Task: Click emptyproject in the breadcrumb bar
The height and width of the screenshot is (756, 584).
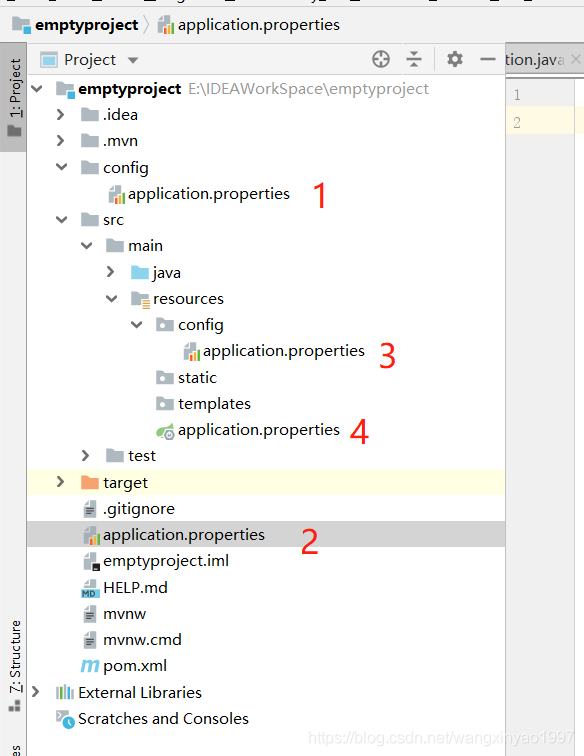Action: (x=86, y=25)
